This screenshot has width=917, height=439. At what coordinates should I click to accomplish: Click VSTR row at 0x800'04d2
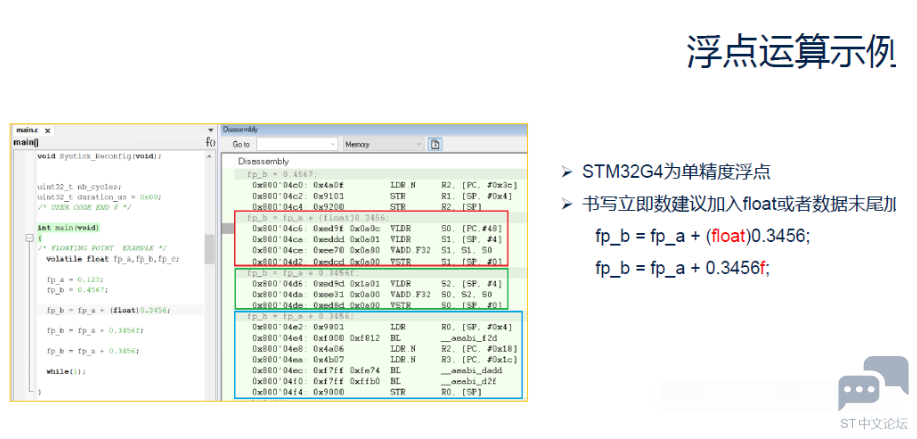point(377,261)
